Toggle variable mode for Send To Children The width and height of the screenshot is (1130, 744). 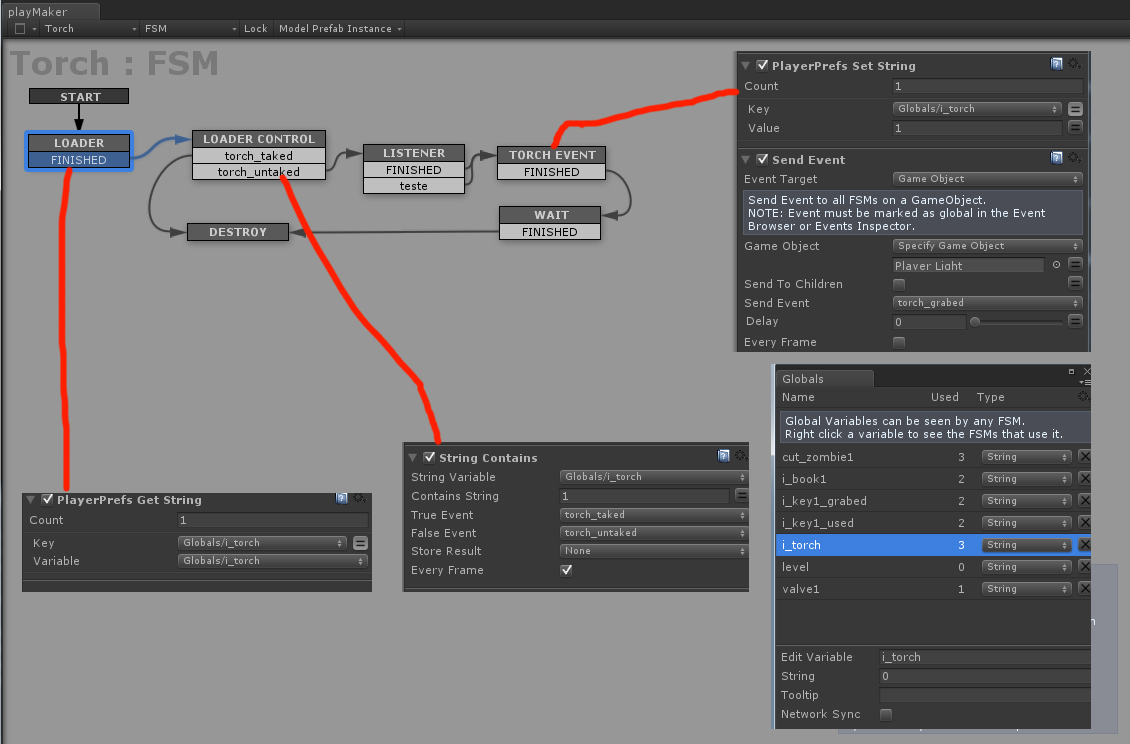pyautogui.click(x=1075, y=283)
